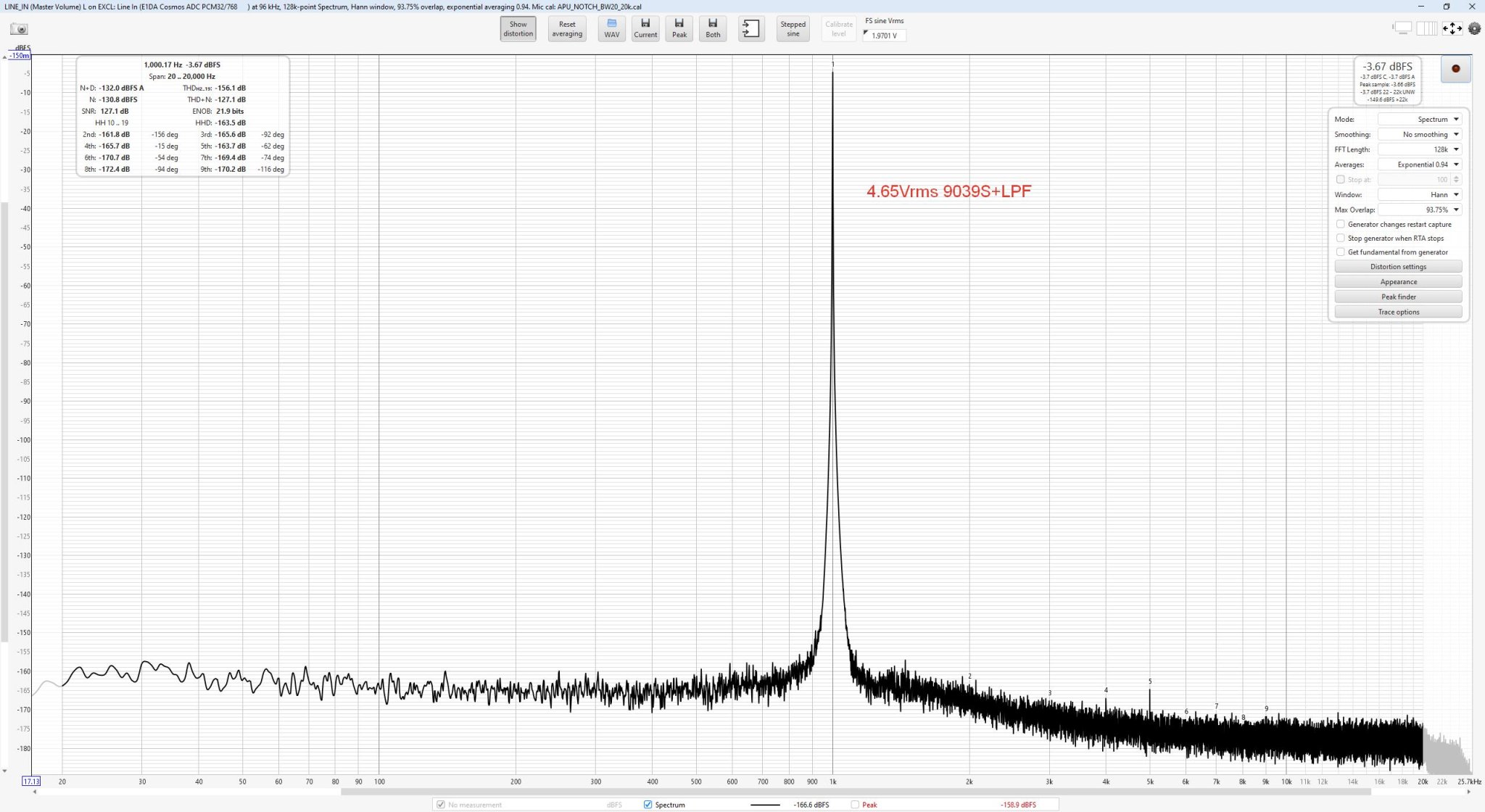Click THD+N -127.1 dB value
The image size is (1485, 812).
click(x=231, y=100)
